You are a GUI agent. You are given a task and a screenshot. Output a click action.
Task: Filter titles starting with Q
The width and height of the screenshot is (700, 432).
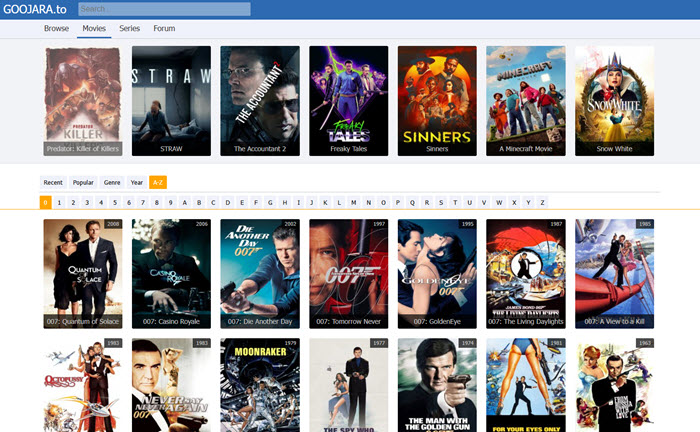412,203
